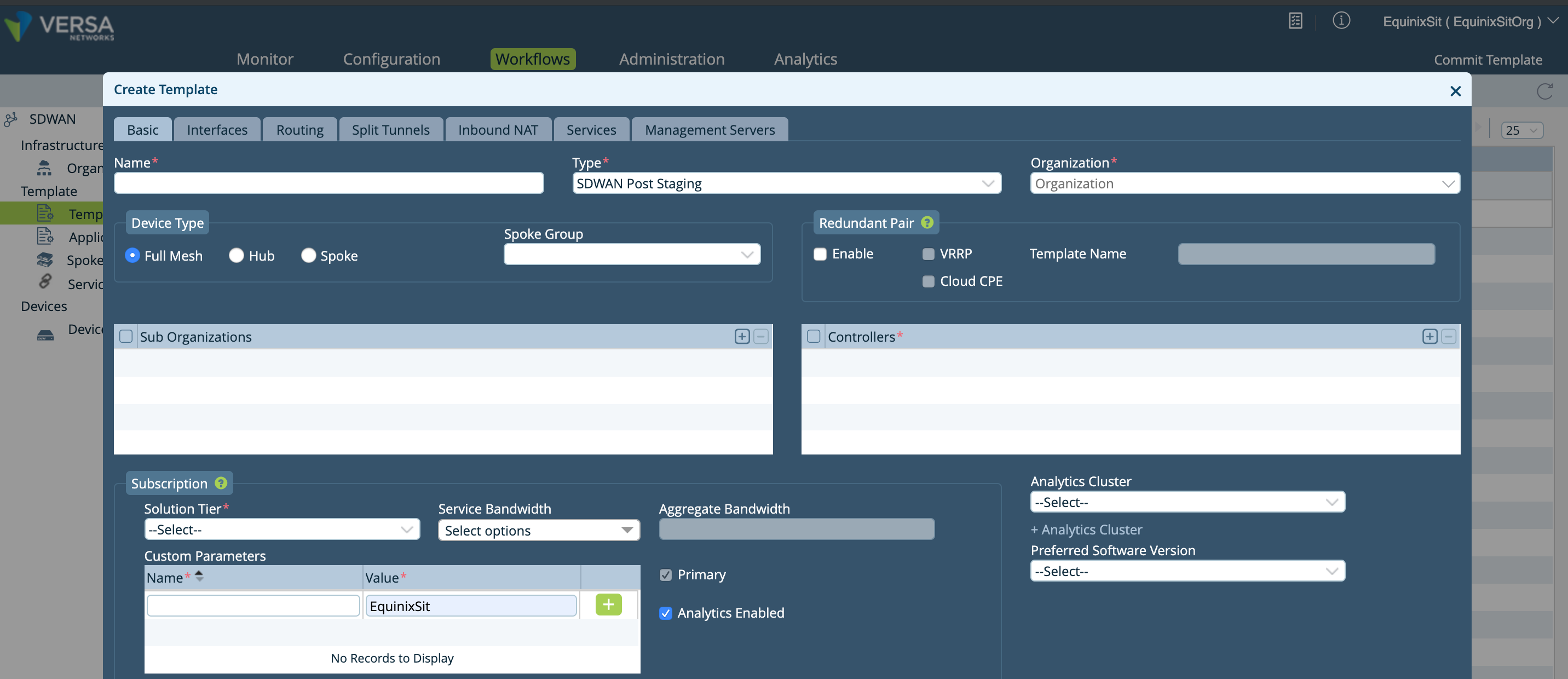Toggle the Primary checkbox
Screen dimensions: 1568x679
(666, 575)
